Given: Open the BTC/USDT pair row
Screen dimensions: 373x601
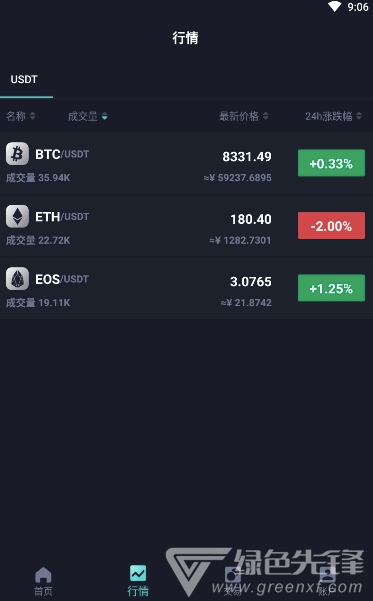Looking at the screenshot, I should point(186,164).
